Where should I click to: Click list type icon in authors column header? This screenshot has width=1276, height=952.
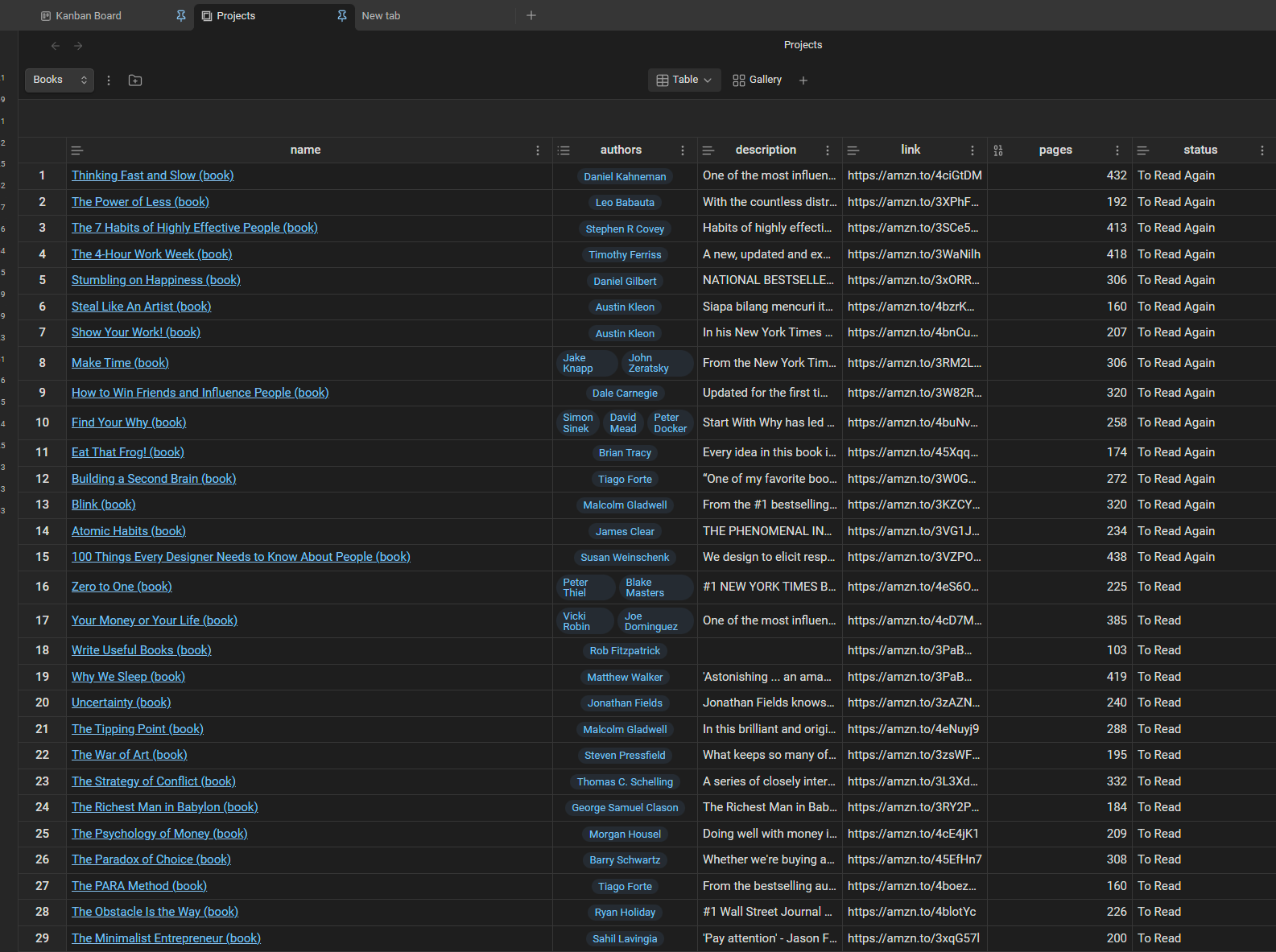pos(564,150)
